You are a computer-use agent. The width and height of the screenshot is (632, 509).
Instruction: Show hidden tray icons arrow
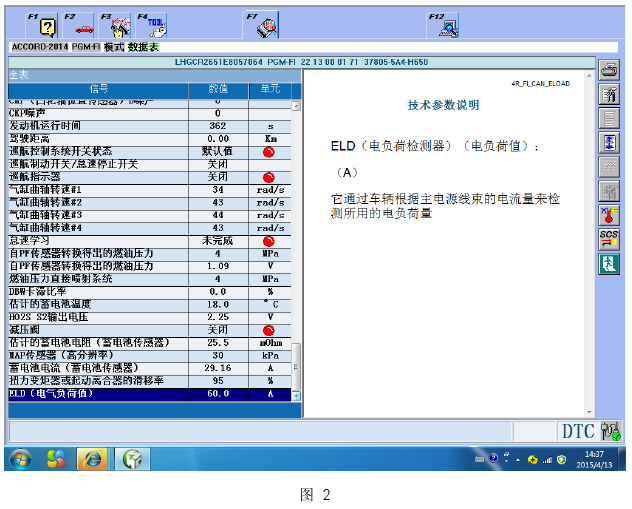click(518, 460)
